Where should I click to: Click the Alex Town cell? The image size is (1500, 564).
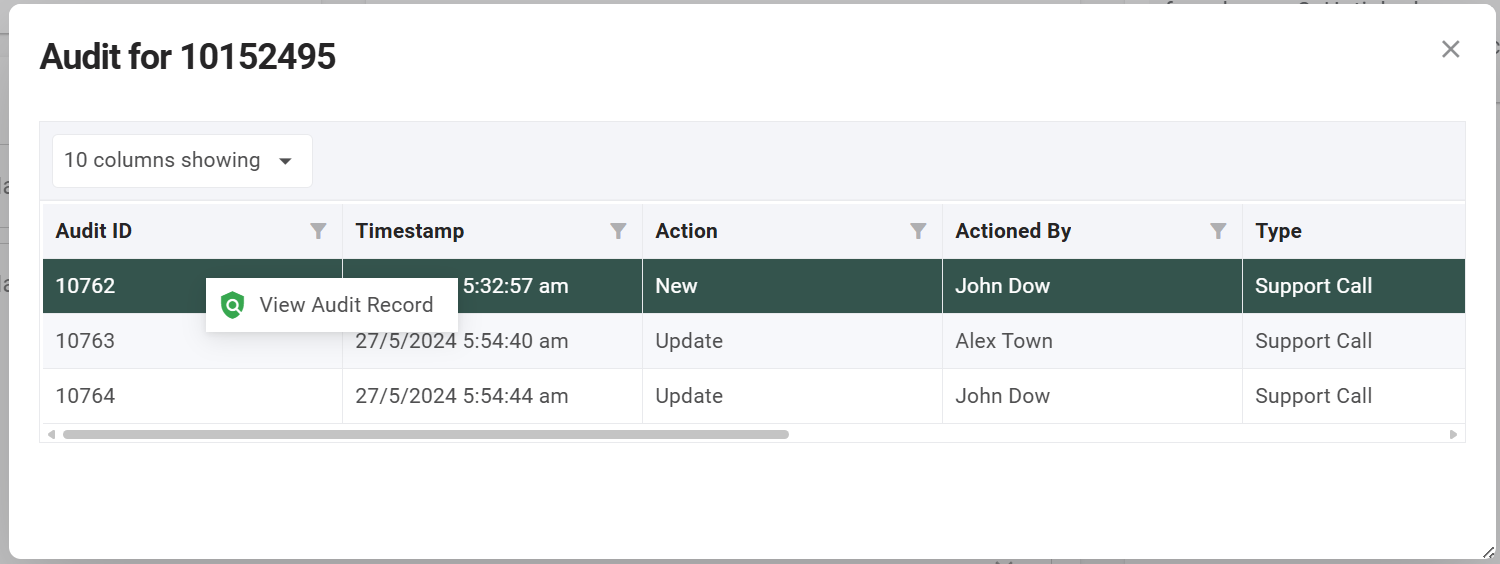(1003, 341)
